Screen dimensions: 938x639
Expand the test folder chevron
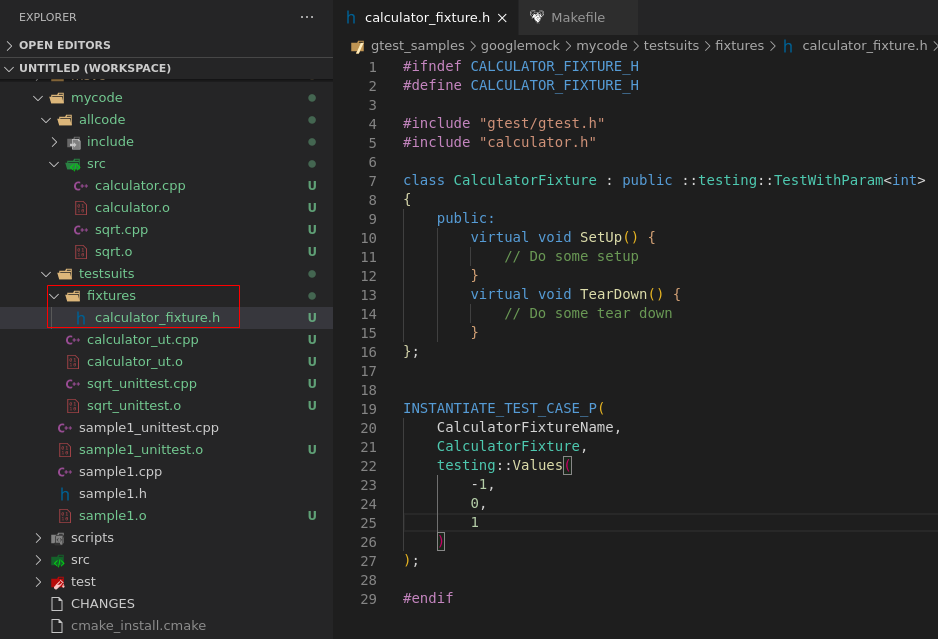click(38, 582)
